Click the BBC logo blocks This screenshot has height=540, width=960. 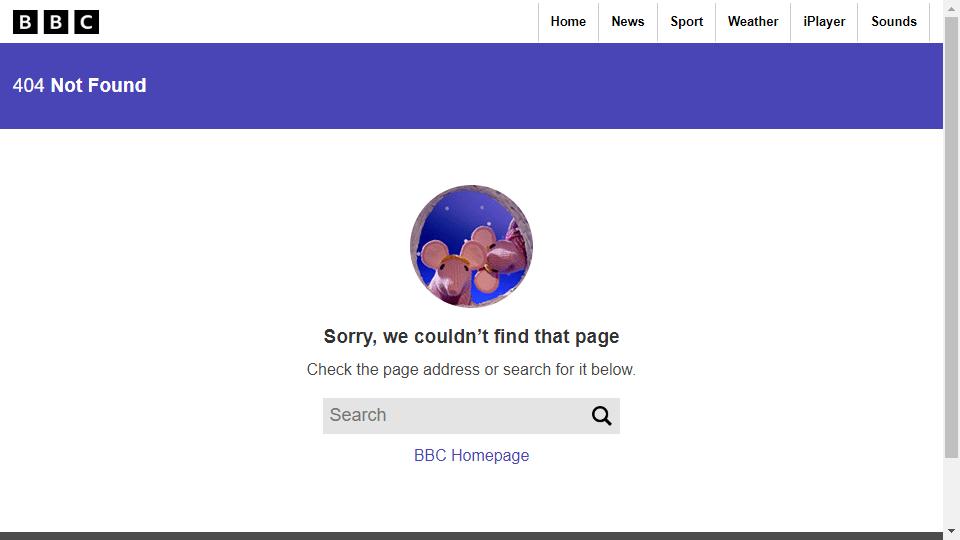pos(56,22)
